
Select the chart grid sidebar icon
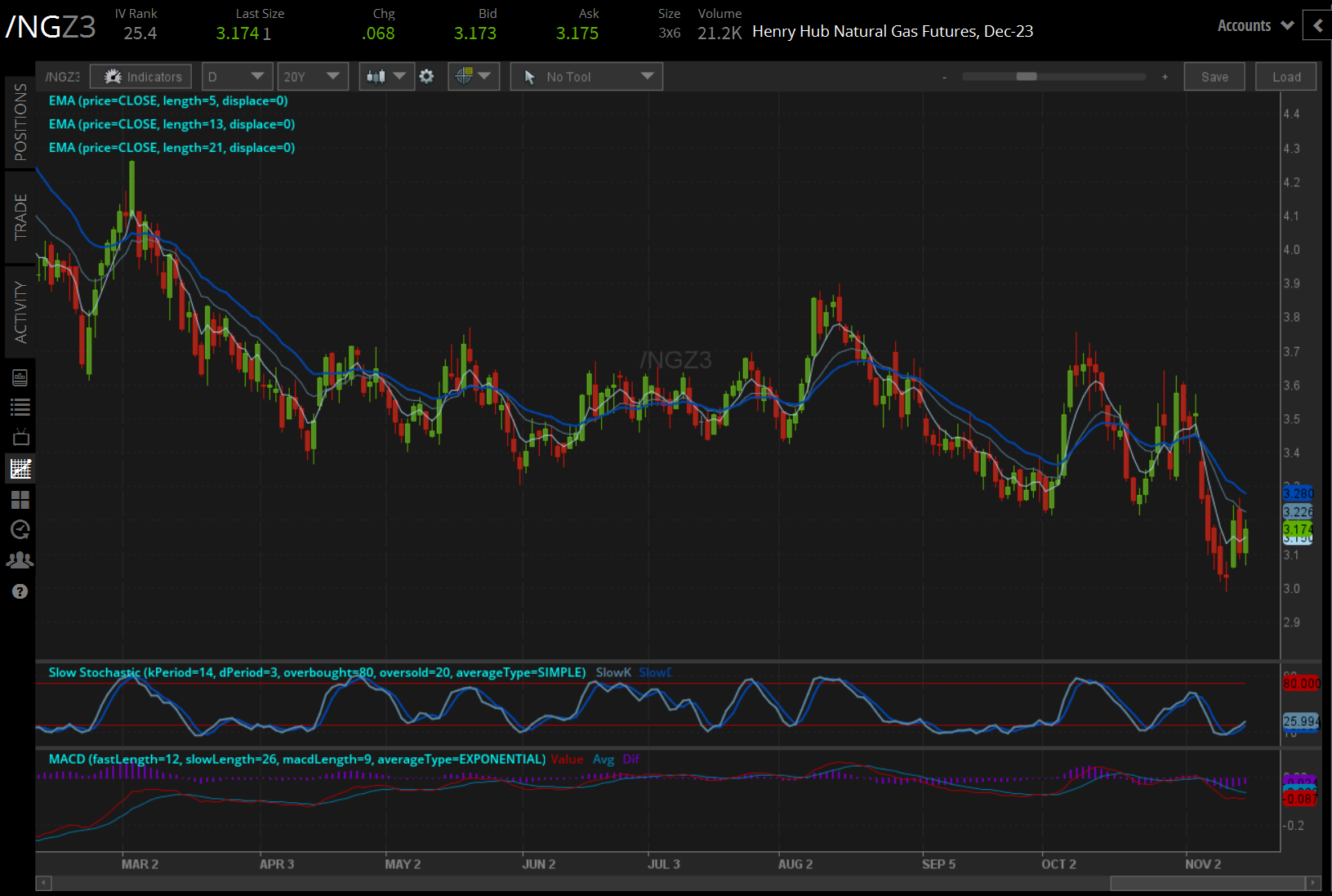point(20,468)
